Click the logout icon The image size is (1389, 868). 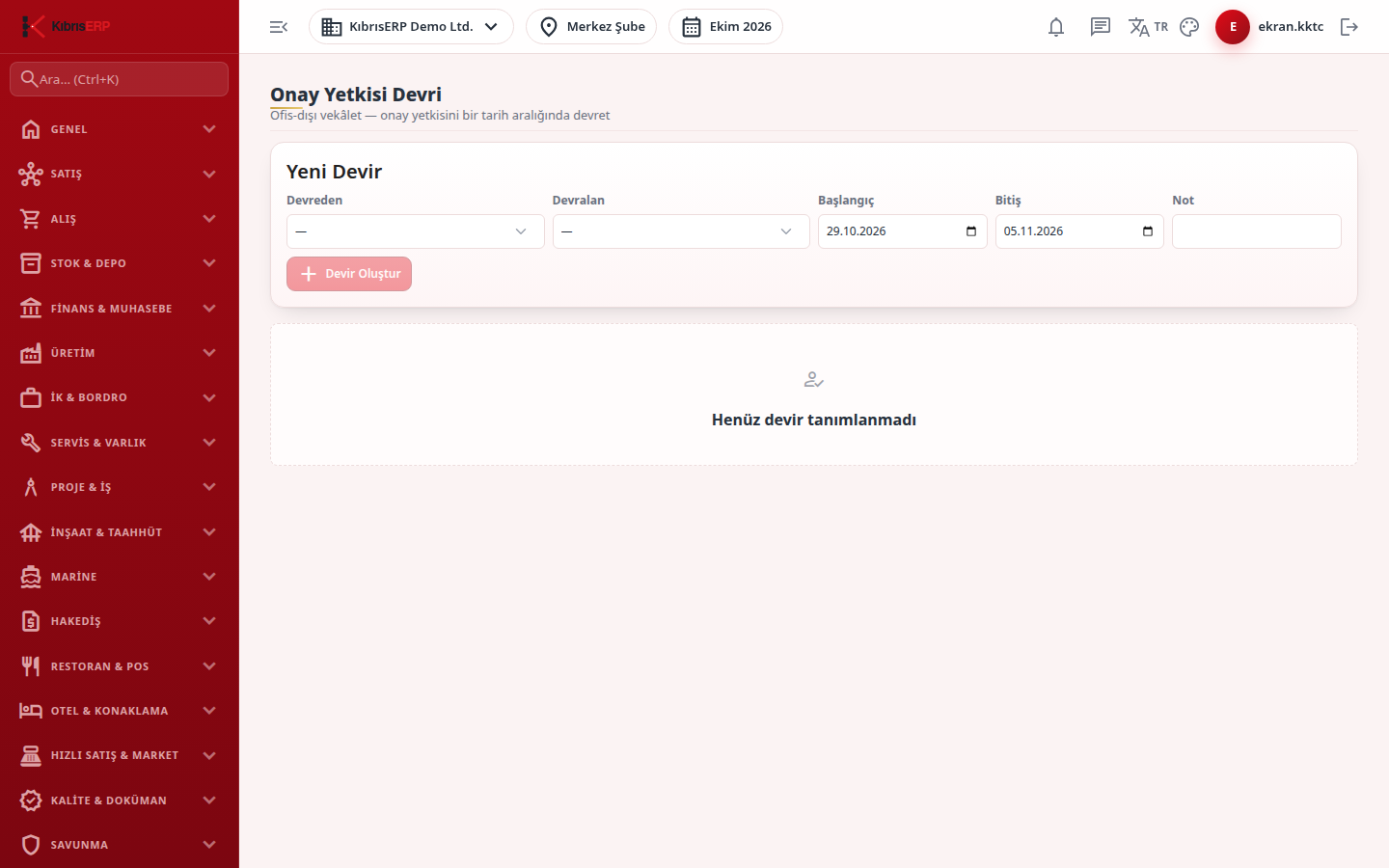(x=1349, y=27)
